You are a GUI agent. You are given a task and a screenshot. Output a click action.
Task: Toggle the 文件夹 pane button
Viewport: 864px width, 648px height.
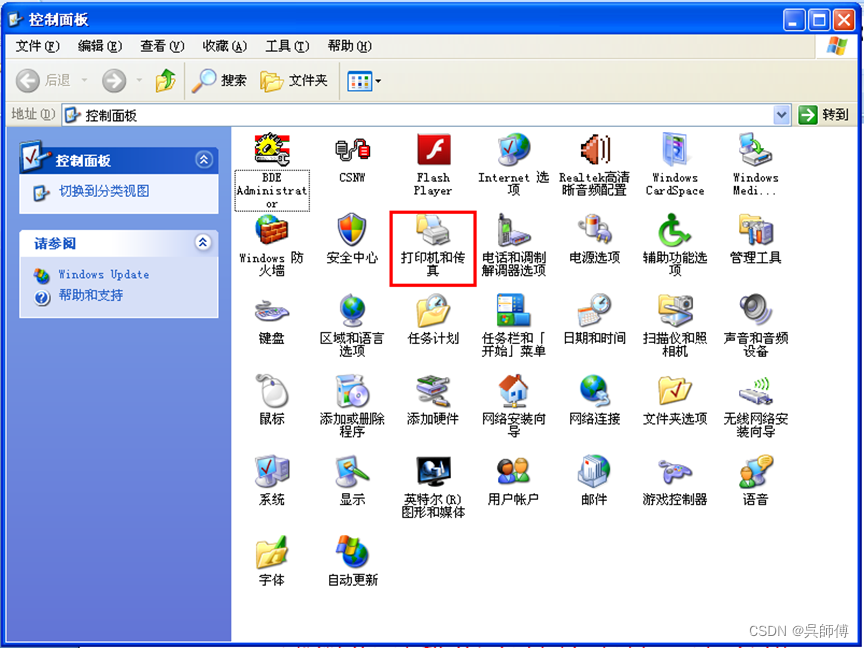tap(294, 81)
